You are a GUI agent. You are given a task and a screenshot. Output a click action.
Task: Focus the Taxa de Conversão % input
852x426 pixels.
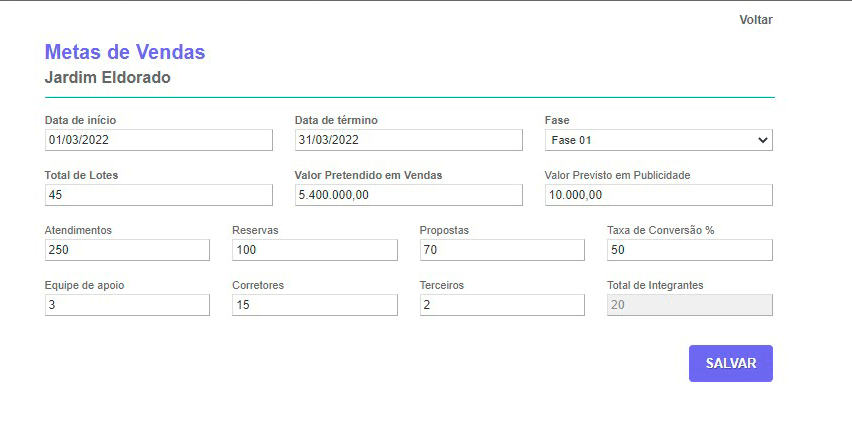(689, 250)
